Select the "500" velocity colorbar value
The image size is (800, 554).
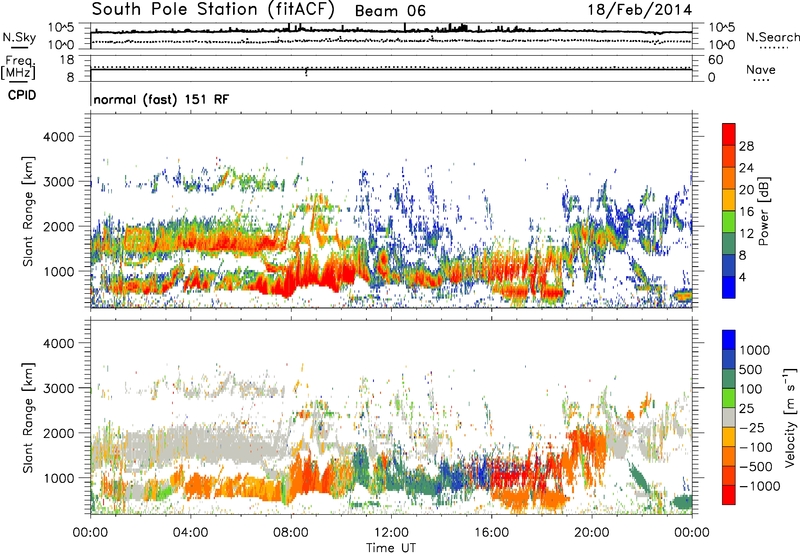750,370
